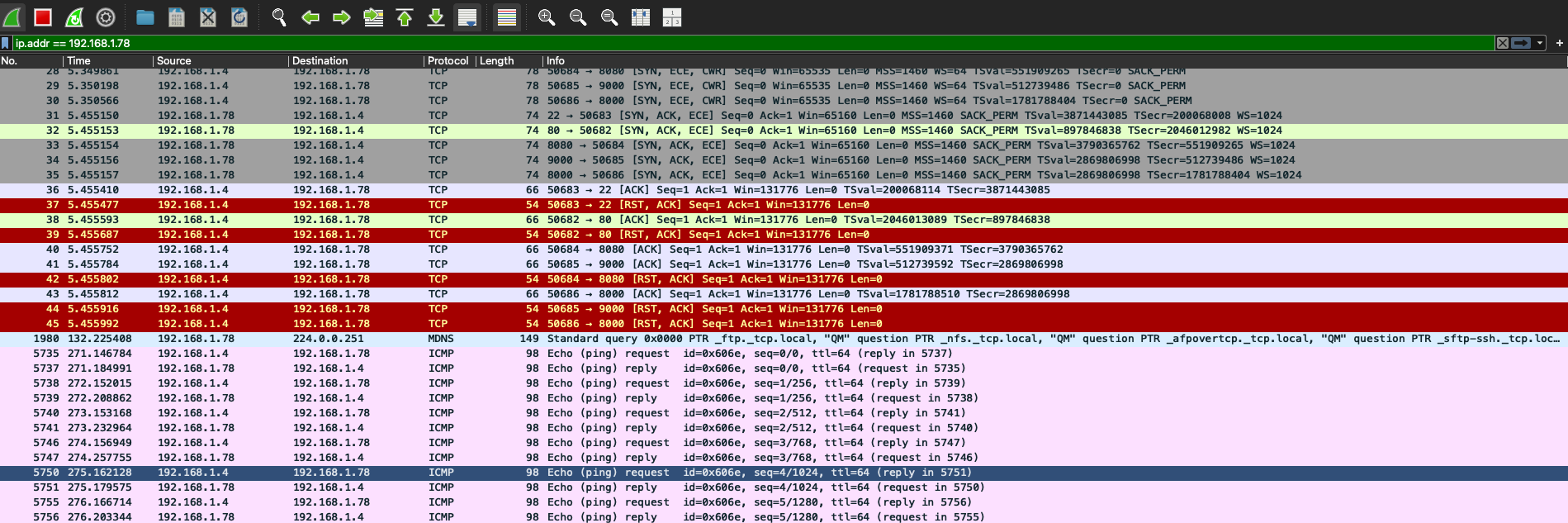Open capture options gear
This screenshot has width=1568, height=523.
pos(106,17)
